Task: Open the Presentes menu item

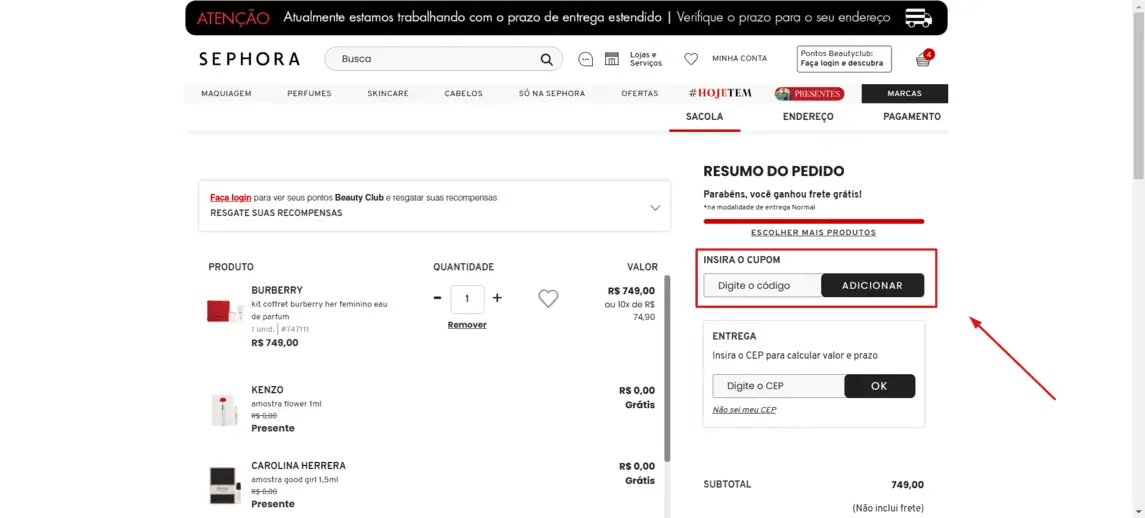Action: (810, 94)
